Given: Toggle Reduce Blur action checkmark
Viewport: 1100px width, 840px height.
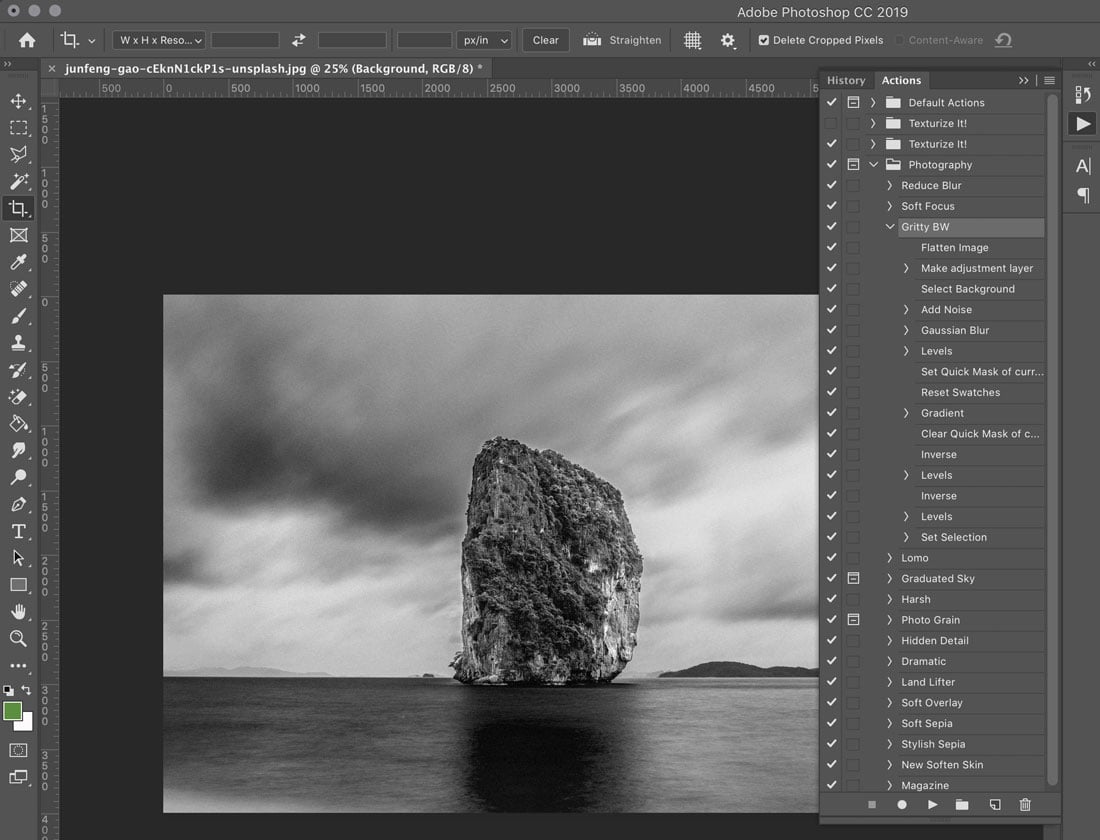Looking at the screenshot, I should [x=831, y=185].
